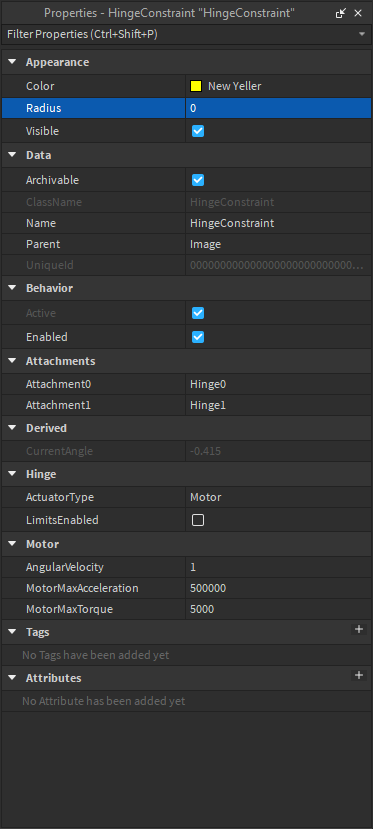373x829 pixels.
Task: Collapse the Behavior section
Action: 12,288
